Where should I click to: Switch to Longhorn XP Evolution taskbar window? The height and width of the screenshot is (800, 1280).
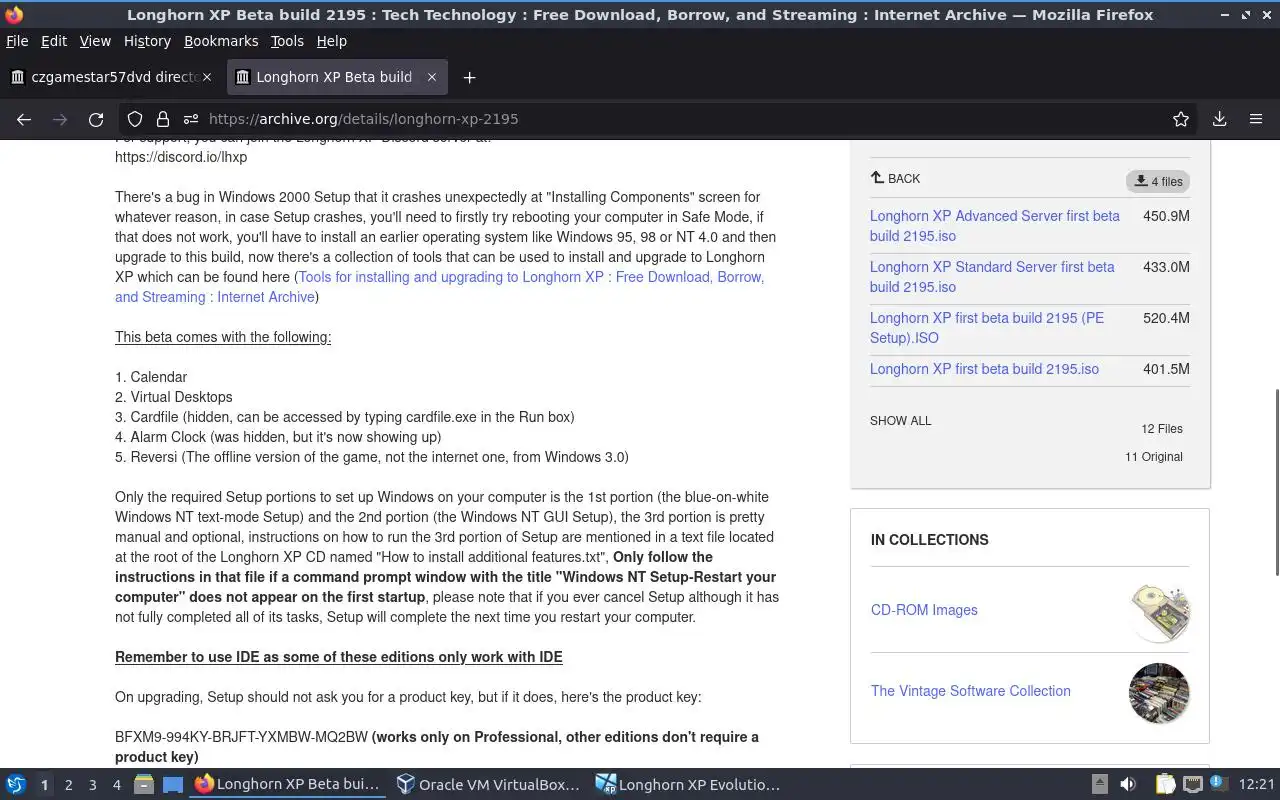(x=689, y=785)
